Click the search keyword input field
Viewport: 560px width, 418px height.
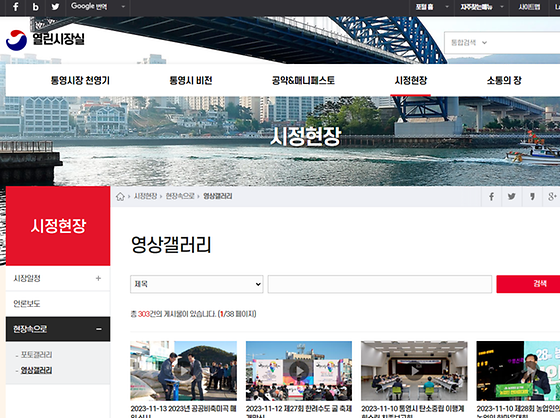point(380,284)
